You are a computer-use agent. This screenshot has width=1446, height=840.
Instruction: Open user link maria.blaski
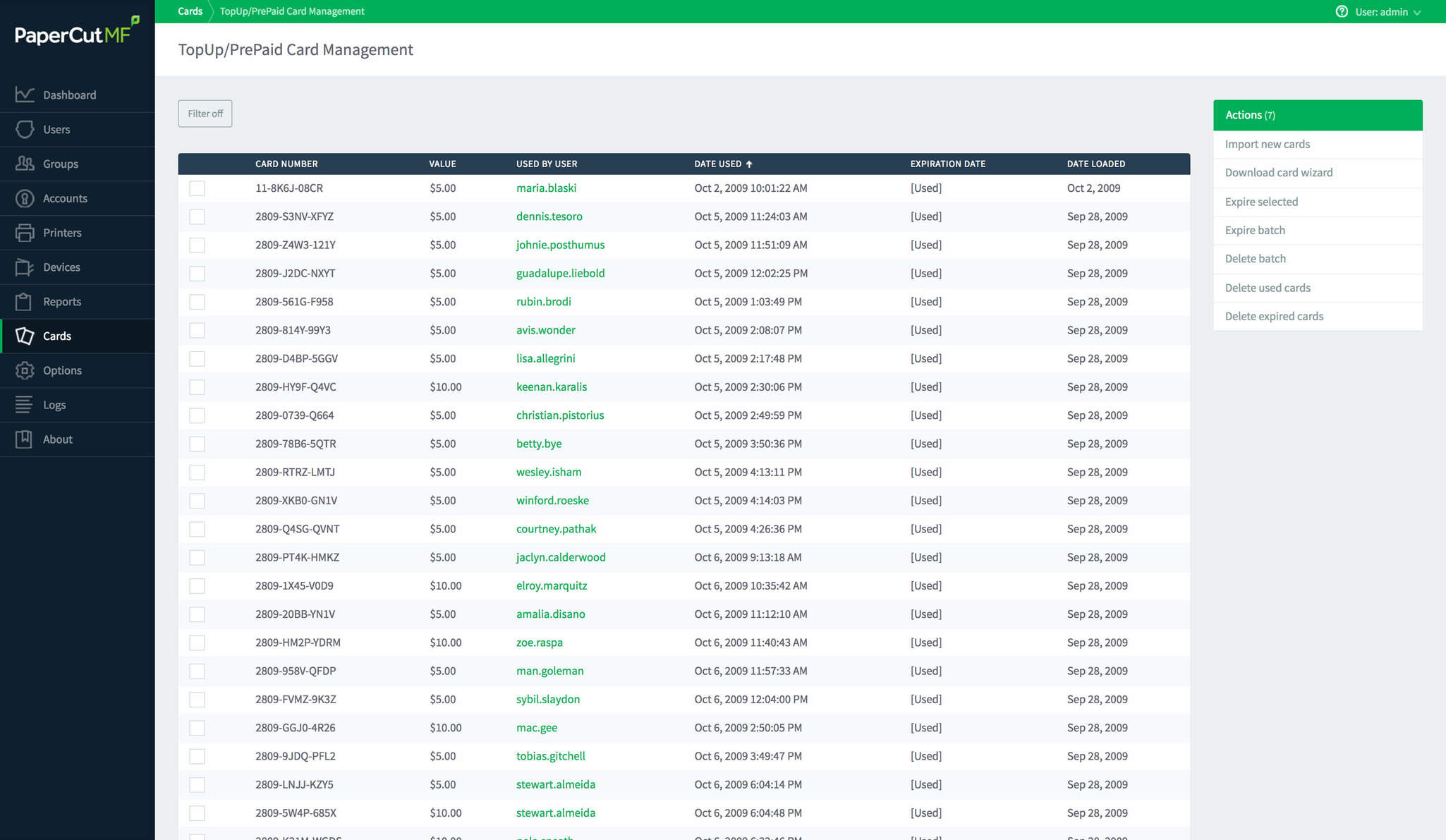tap(546, 188)
